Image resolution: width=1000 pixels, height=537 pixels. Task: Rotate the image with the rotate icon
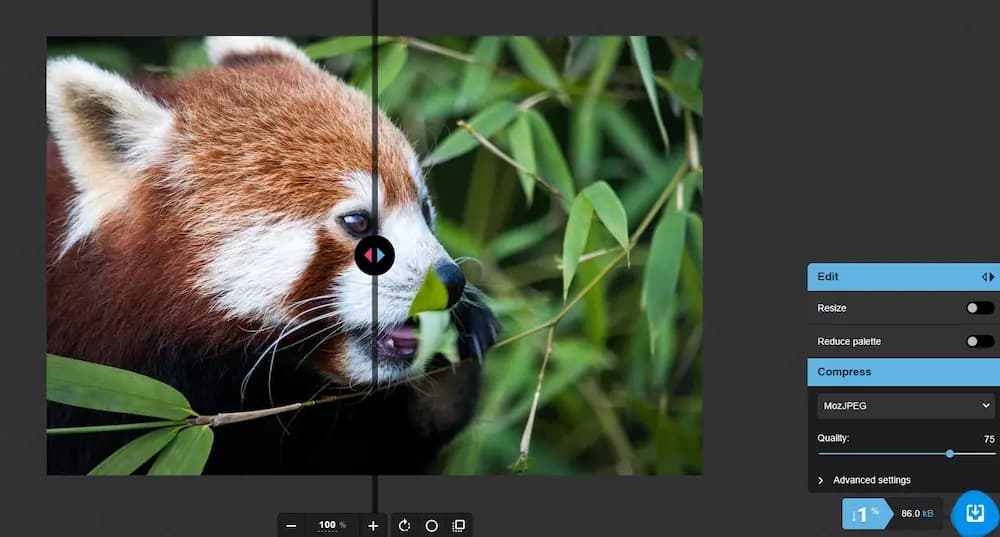click(x=405, y=525)
